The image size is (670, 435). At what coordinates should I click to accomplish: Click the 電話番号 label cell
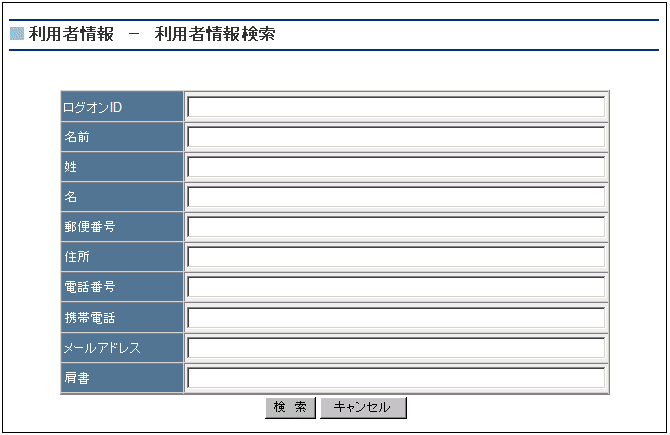coord(122,287)
